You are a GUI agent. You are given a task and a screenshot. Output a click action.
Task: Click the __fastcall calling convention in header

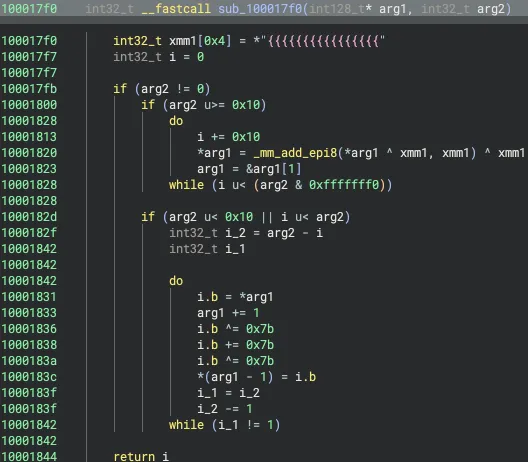click(176, 9)
